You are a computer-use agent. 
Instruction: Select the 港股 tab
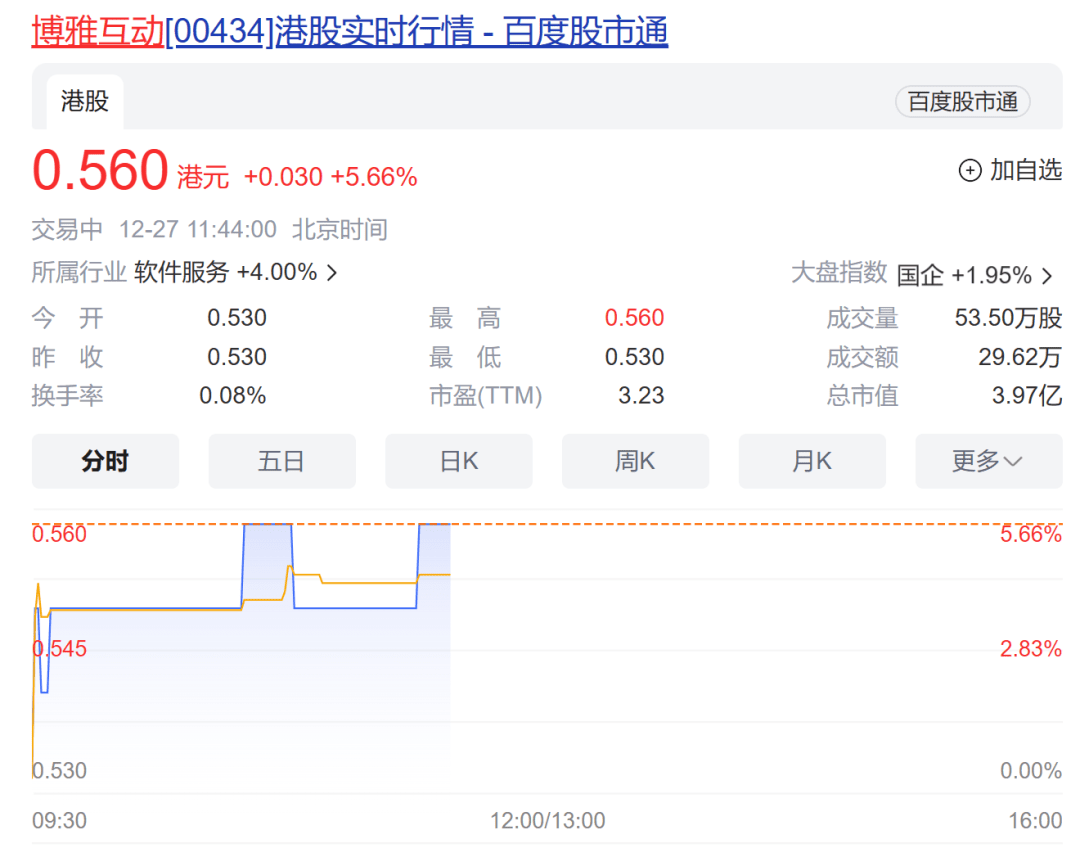[x=85, y=101]
